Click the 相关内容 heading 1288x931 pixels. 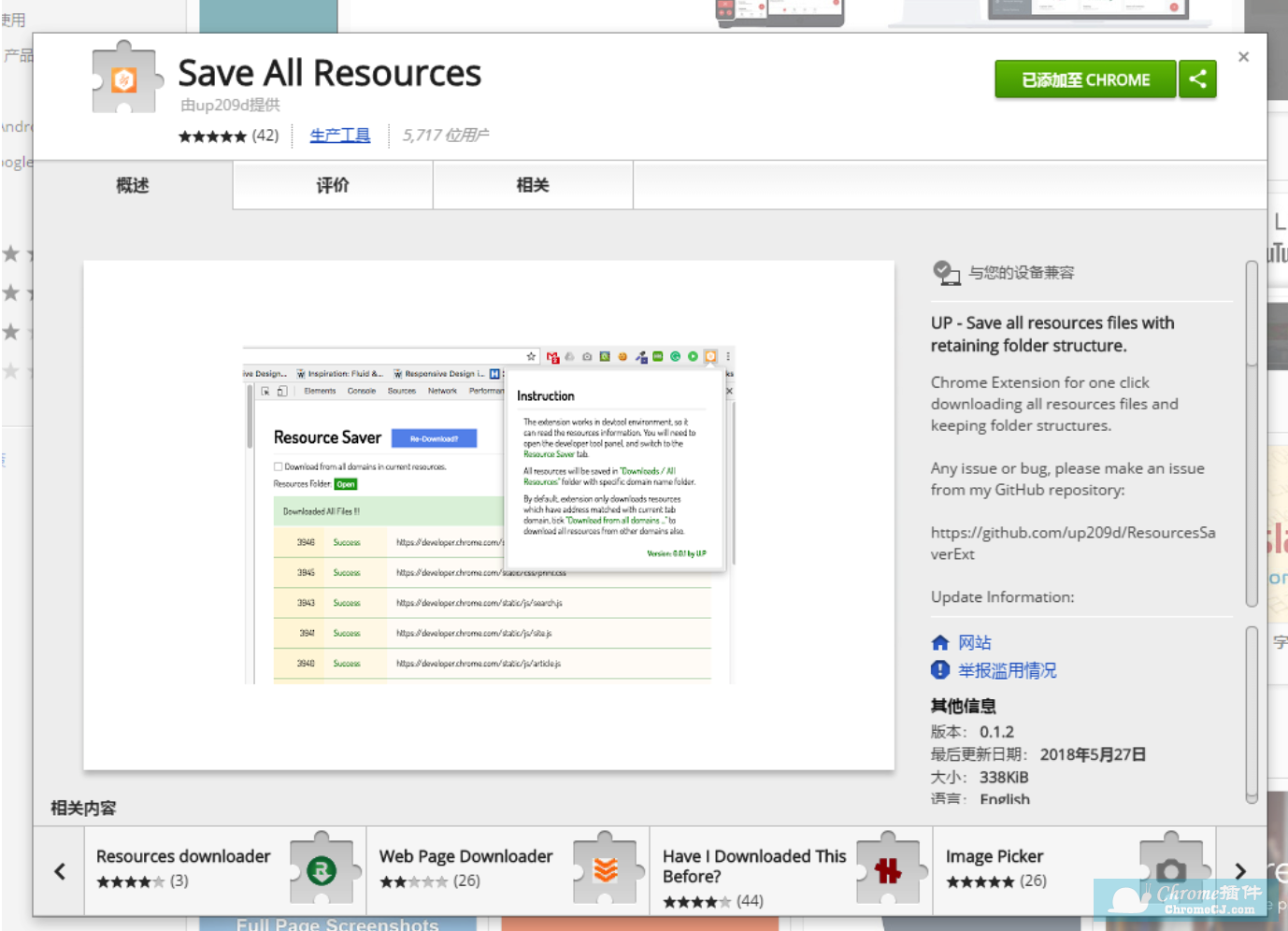[x=83, y=808]
